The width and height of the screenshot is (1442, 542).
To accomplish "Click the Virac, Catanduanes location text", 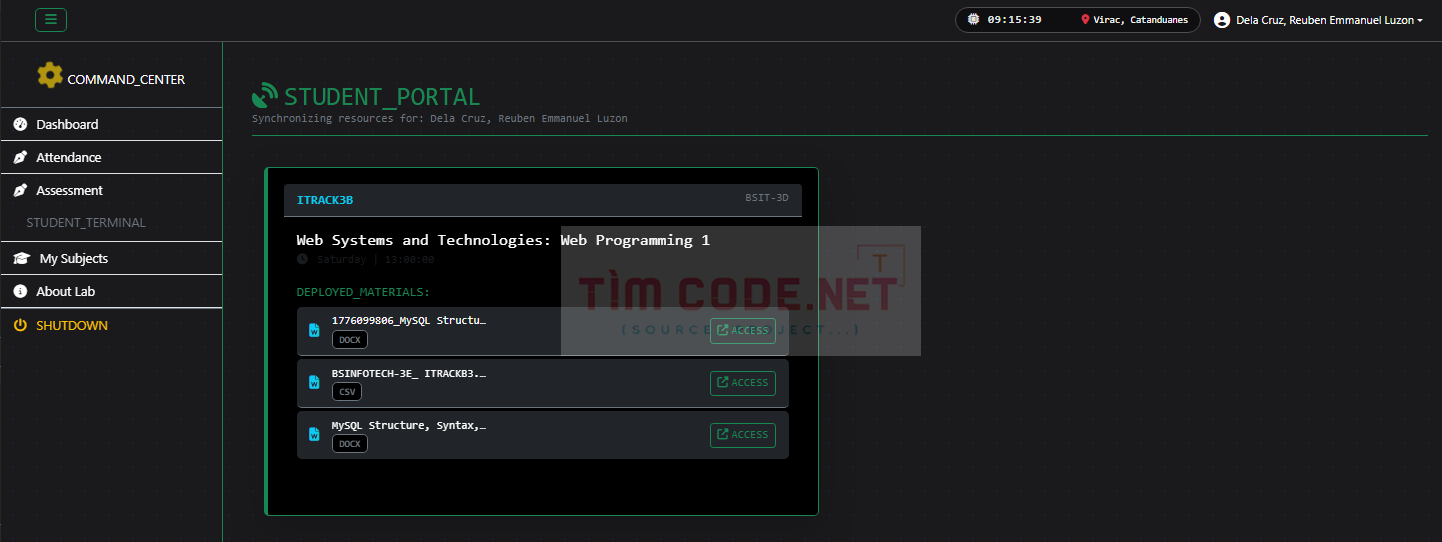I will tap(1141, 20).
